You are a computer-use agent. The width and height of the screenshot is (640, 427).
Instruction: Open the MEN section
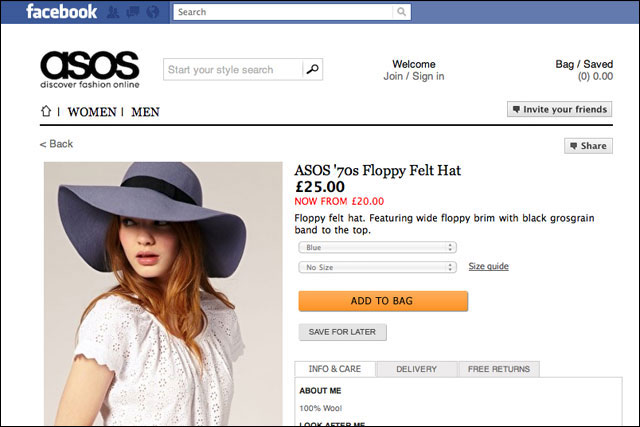coord(145,112)
